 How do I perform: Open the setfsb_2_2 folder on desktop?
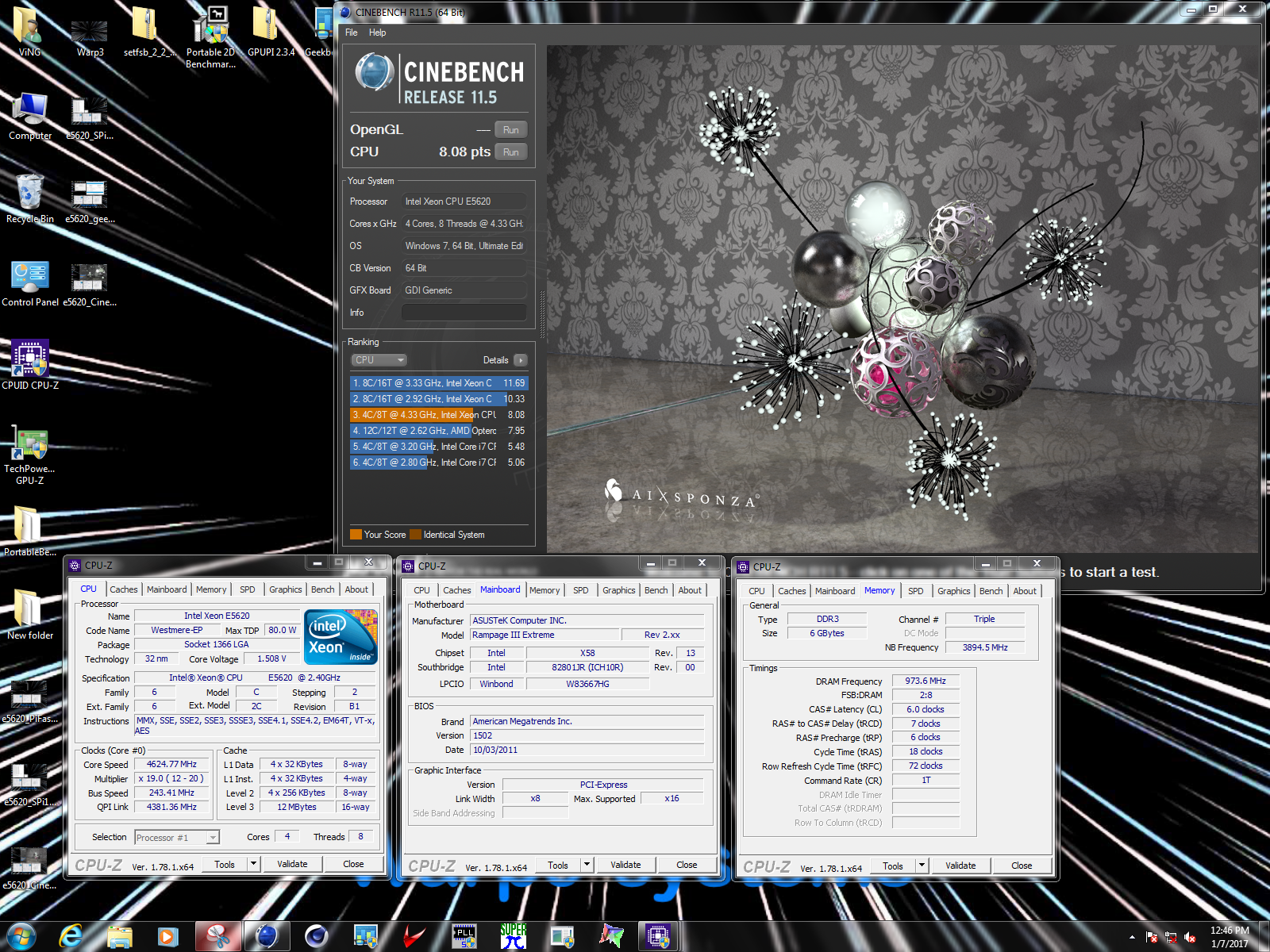(150, 32)
